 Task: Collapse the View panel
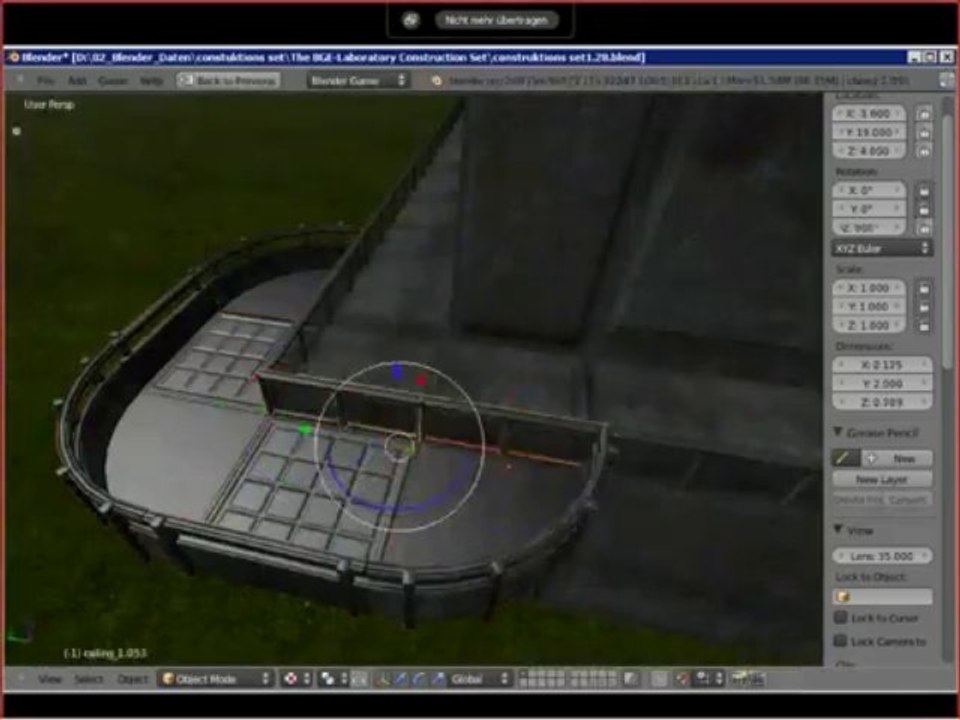(x=838, y=530)
